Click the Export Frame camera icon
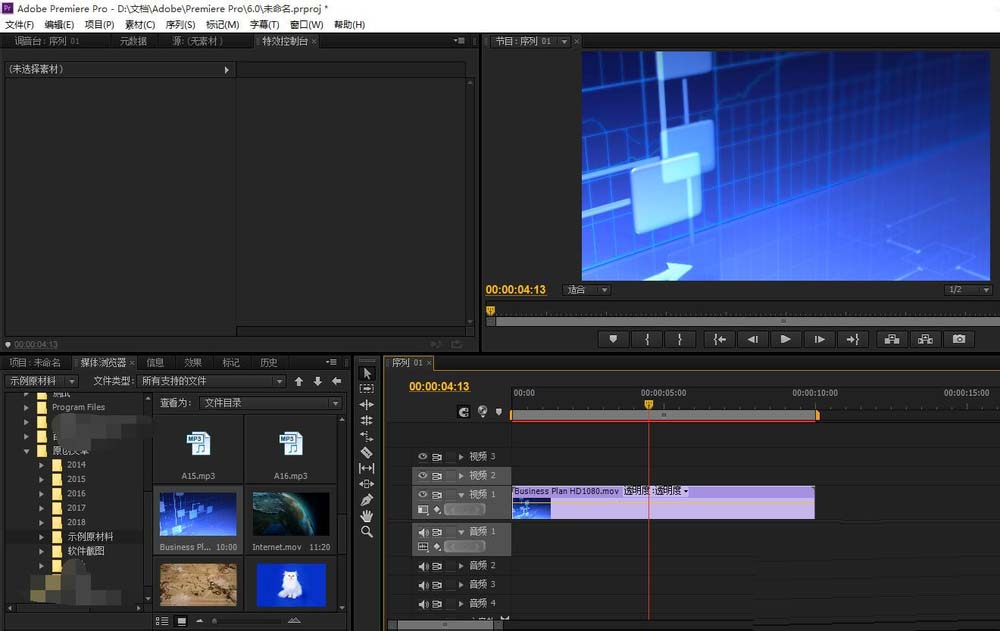The height and width of the screenshot is (631, 1000). point(959,339)
